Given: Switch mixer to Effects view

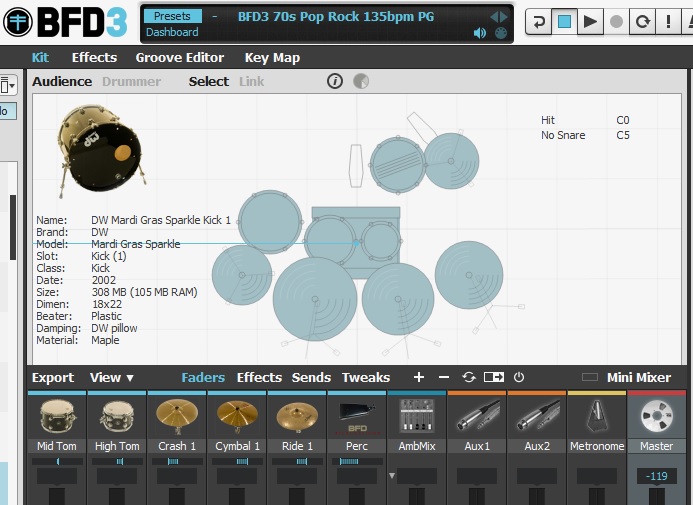Looking at the screenshot, I should click(259, 378).
